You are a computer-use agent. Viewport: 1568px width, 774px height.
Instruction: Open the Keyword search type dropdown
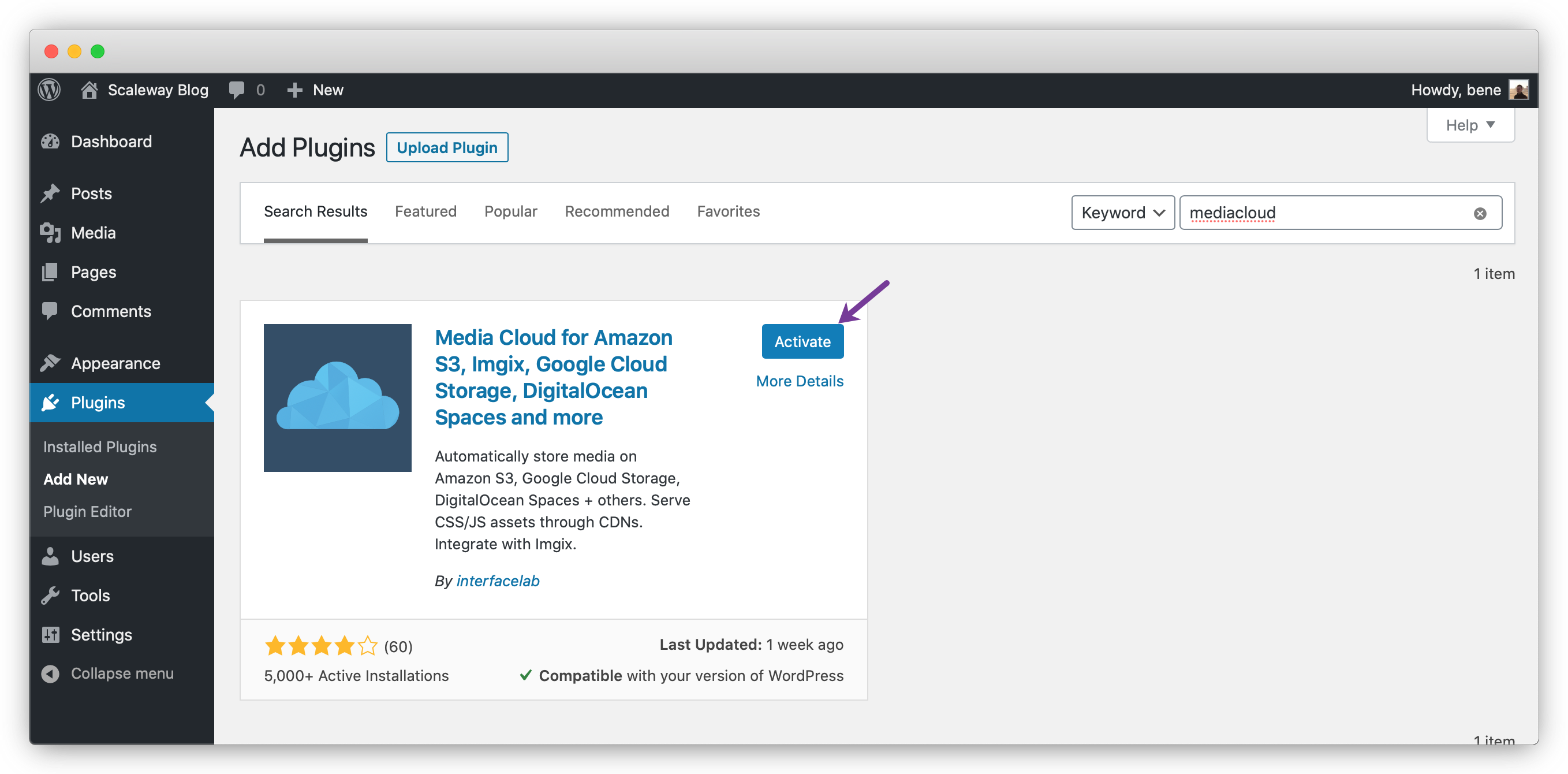(x=1122, y=213)
